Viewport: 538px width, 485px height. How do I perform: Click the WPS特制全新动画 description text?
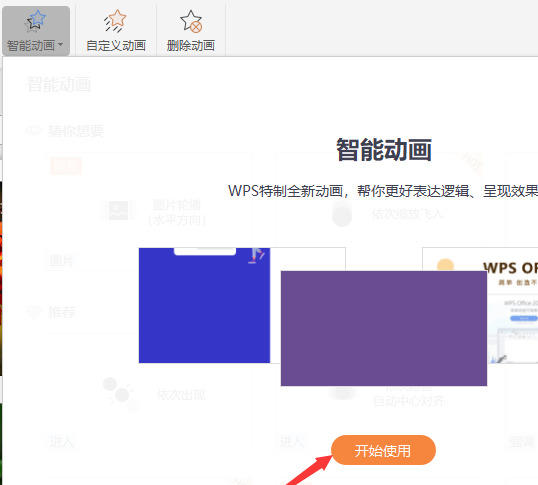coord(383,191)
